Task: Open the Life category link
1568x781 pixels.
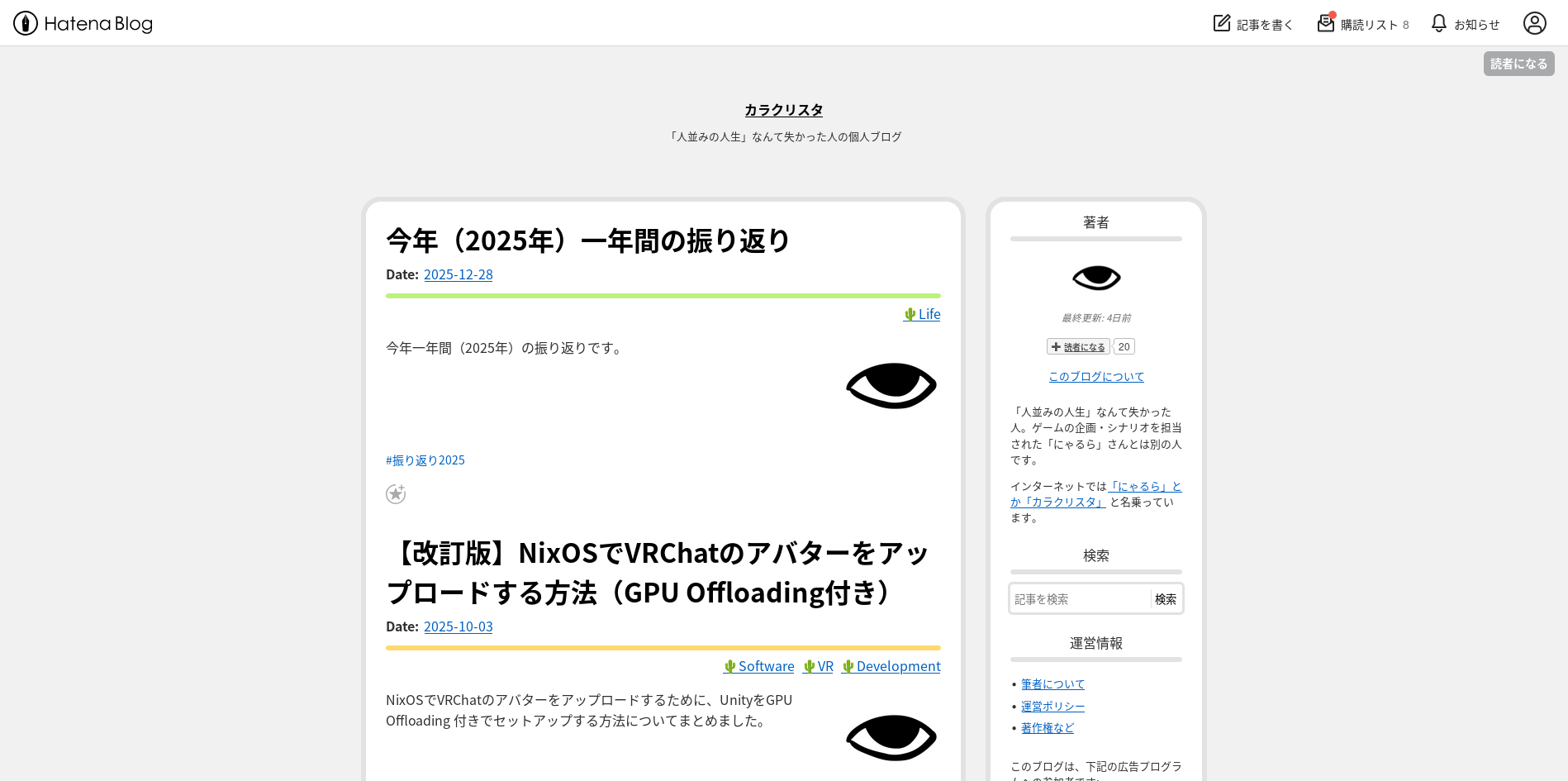Action: click(922, 314)
